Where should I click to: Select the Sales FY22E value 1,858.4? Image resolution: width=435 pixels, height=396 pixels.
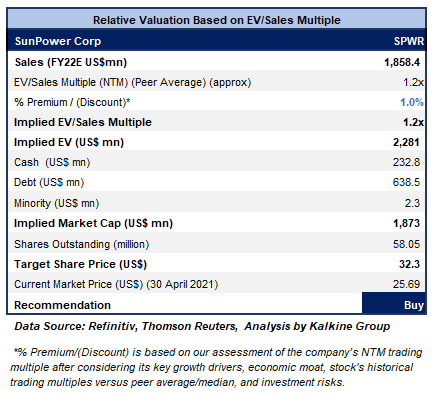coord(402,62)
